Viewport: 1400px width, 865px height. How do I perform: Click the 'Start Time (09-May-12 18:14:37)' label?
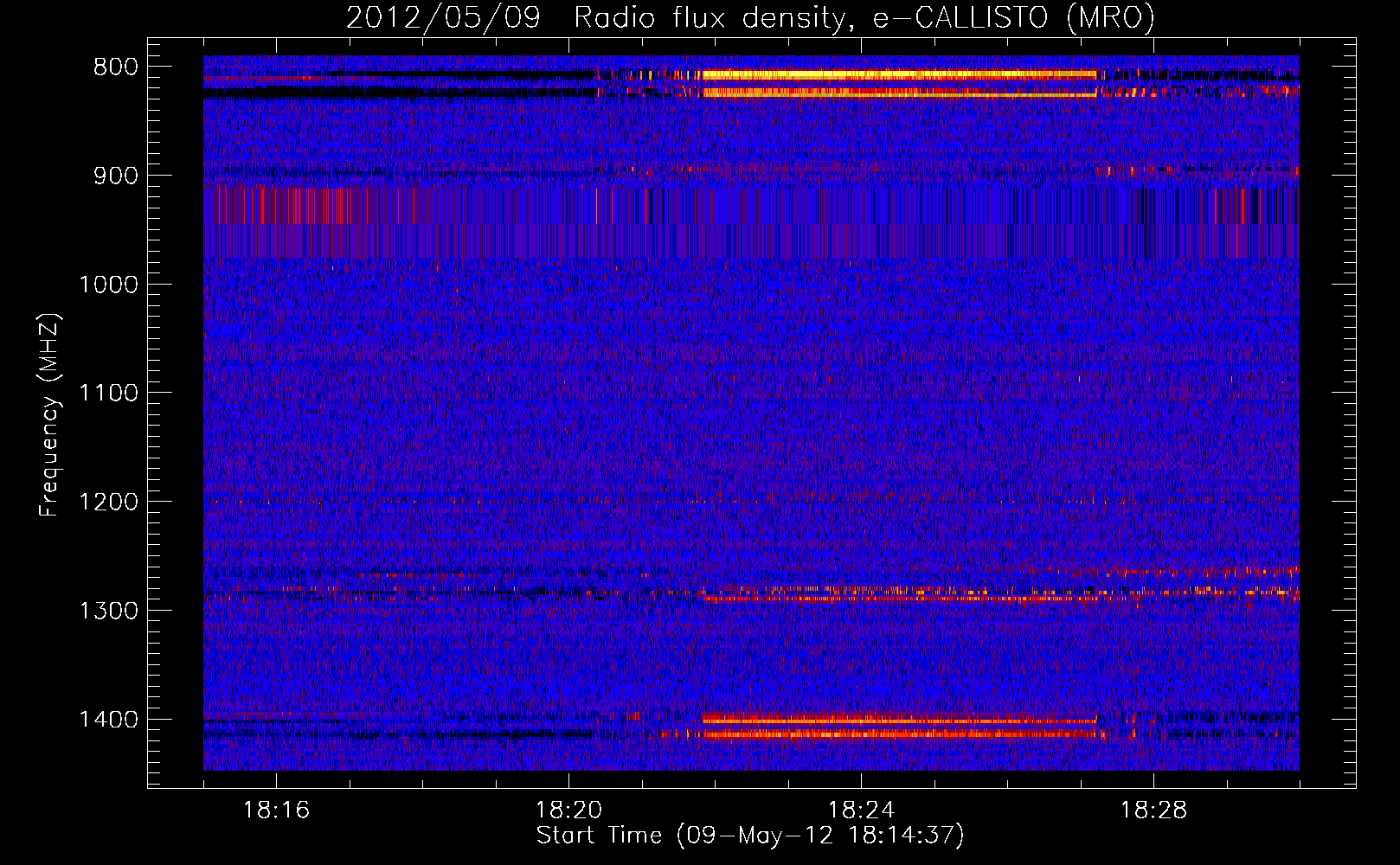pyautogui.click(x=749, y=836)
